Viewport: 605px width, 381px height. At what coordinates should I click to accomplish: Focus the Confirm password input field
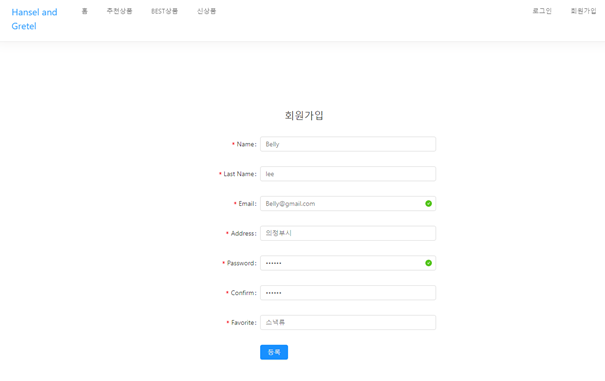click(x=348, y=293)
